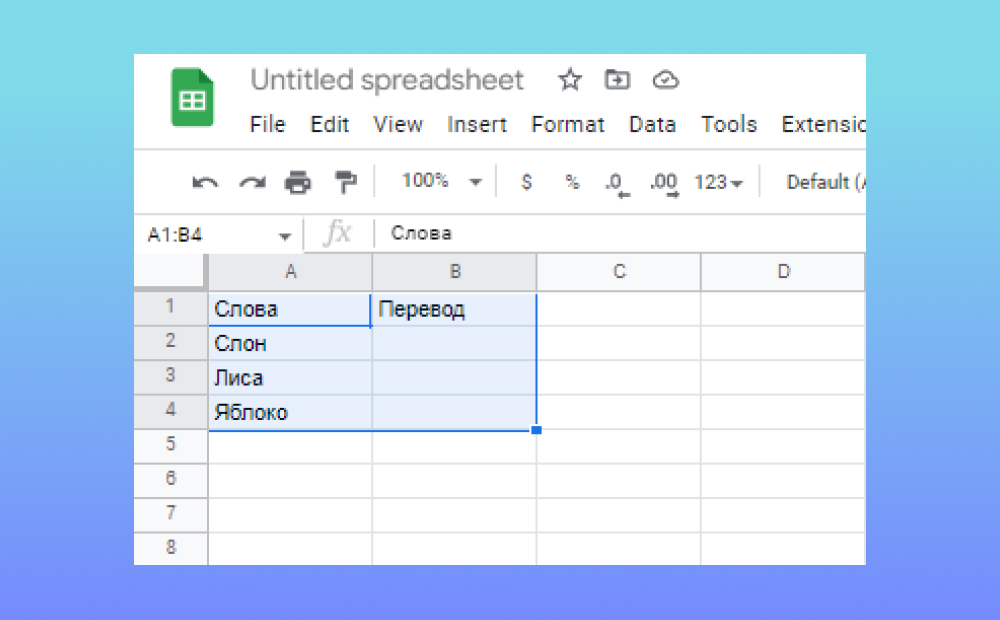Image resolution: width=1000 pixels, height=620 pixels.
Task: Activate the Paint format tool
Action: 346,182
